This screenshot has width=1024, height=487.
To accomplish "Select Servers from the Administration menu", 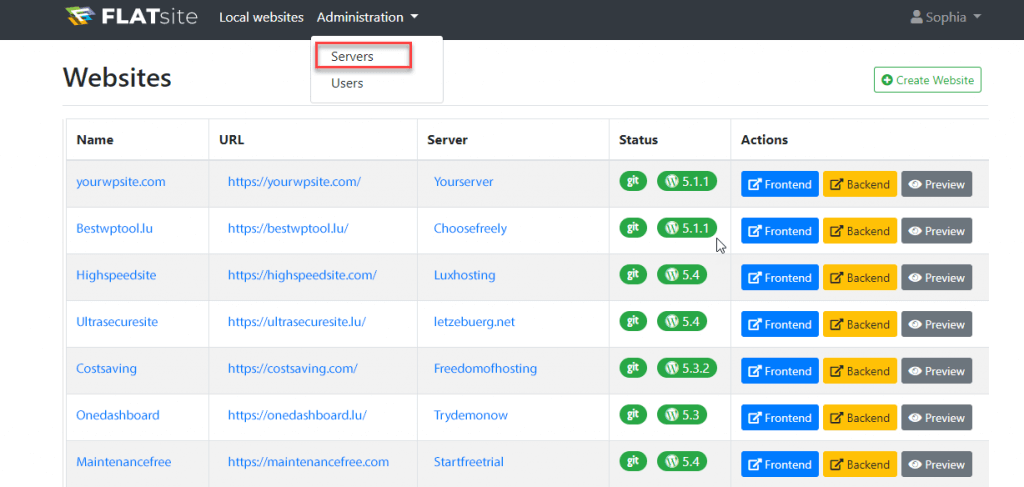I will click(x=364, y=56).
